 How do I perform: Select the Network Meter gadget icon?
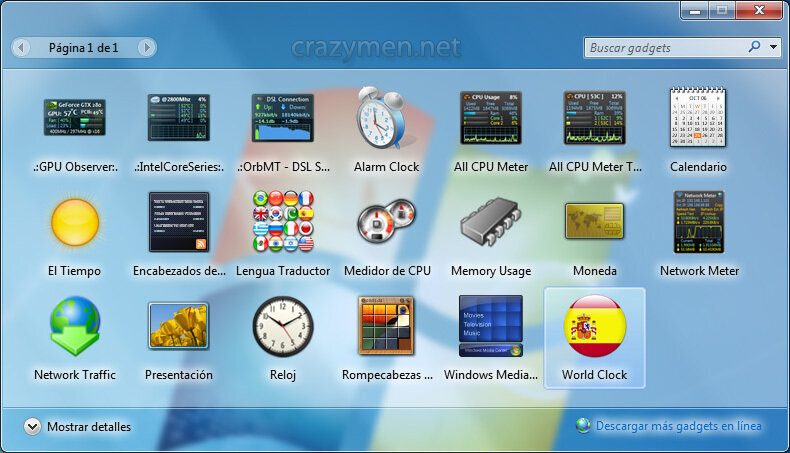[699, 222]
